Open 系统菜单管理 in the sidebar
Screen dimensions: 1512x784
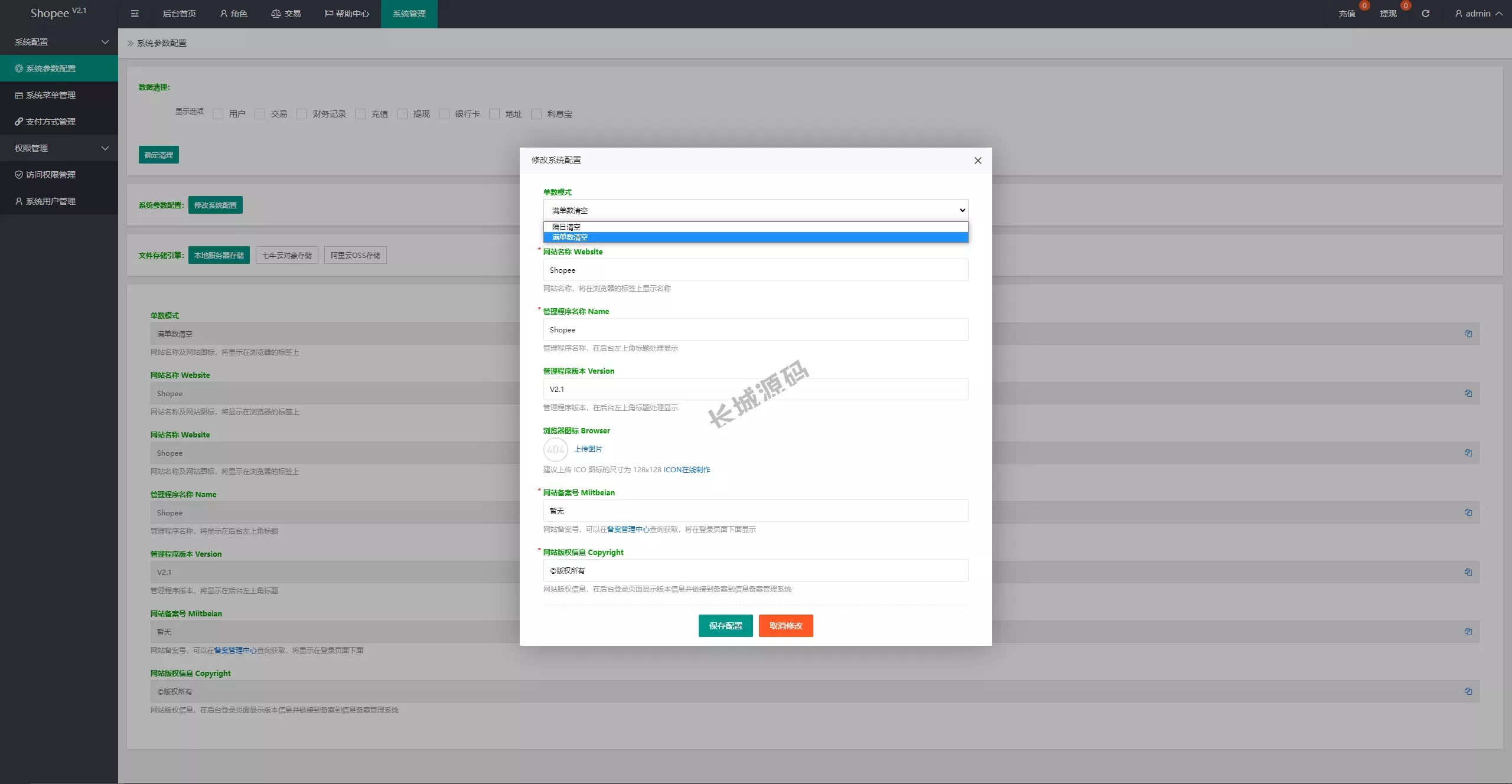pyautogui.click(x=59, y=95)
